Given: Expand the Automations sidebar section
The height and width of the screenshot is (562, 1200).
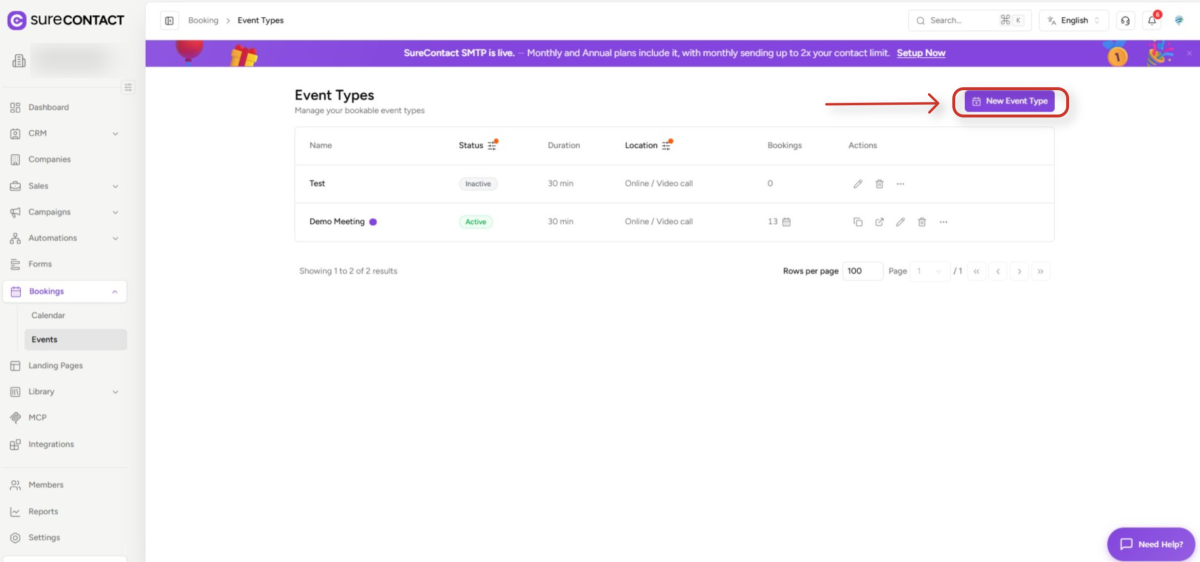Looking at the screenshot, I should (x=65, y=238).
